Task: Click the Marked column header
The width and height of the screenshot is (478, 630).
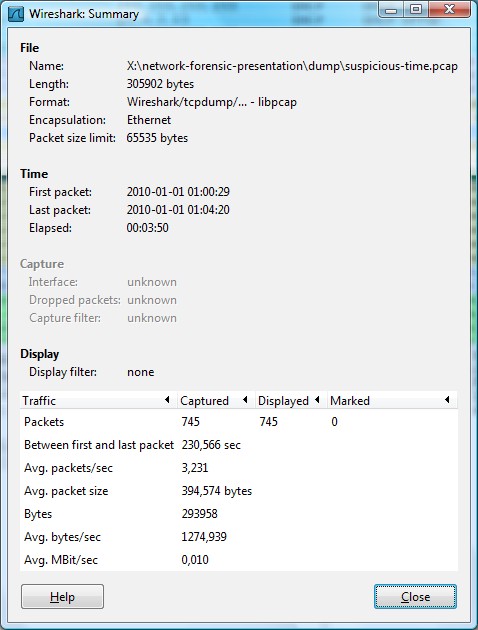Action: click(392, 400)
